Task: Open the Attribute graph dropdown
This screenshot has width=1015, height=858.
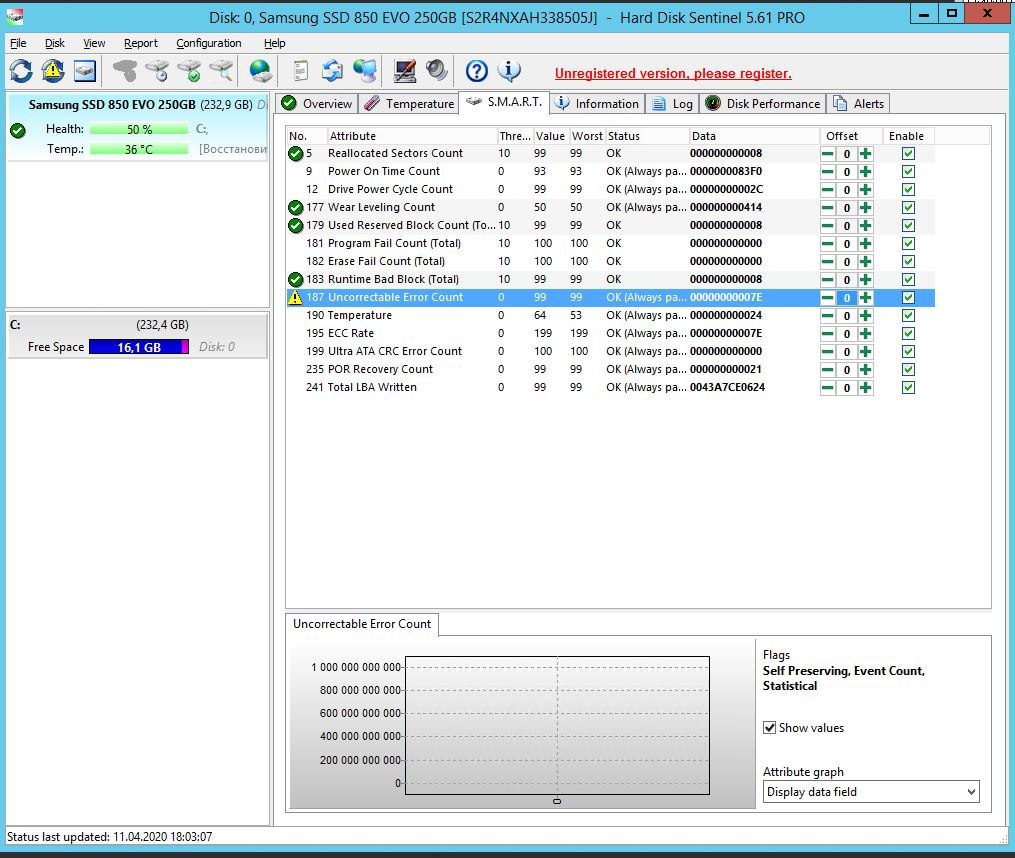Action: (x=871, y=791)
